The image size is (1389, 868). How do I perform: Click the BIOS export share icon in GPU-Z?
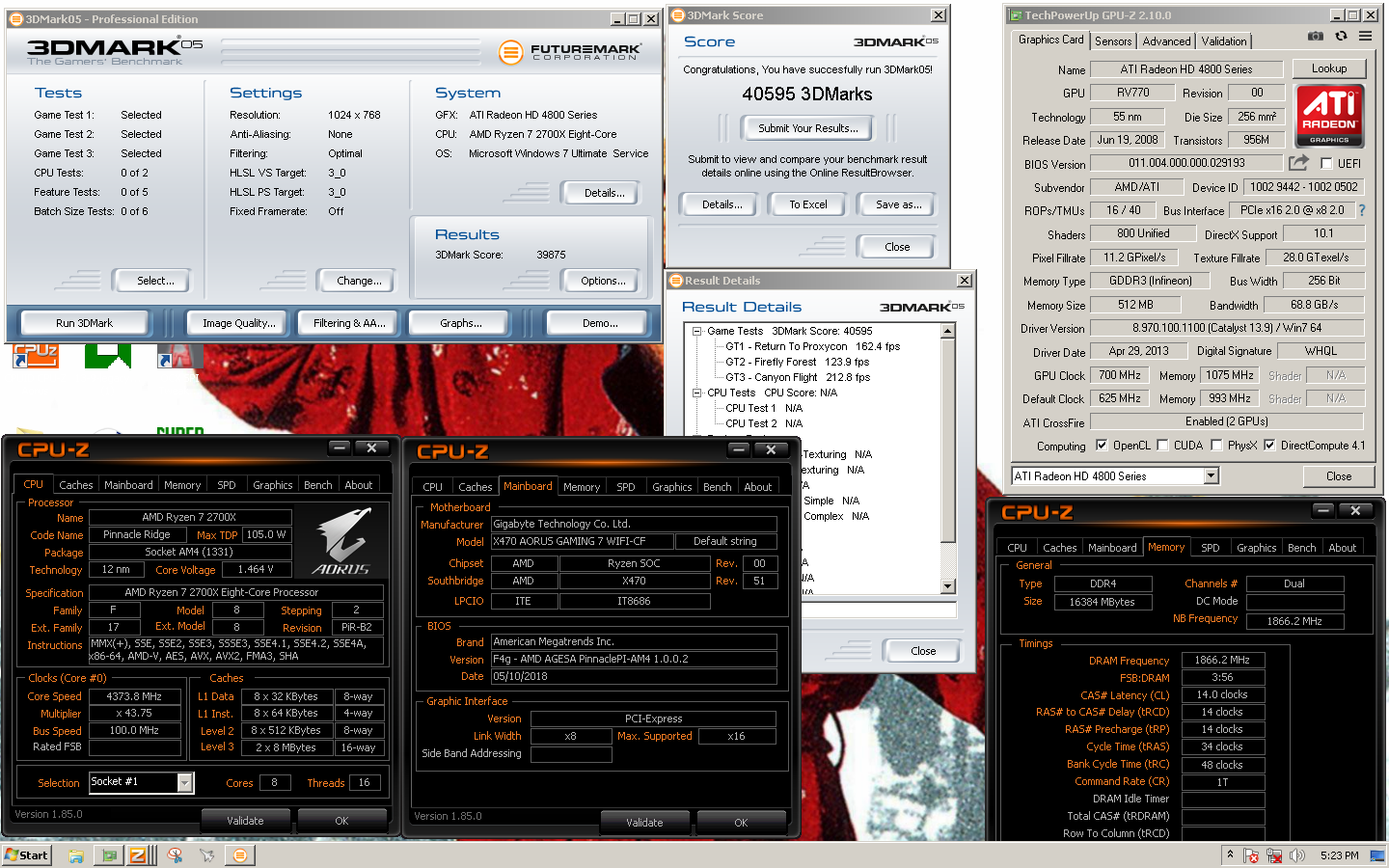click(1298, 163)
